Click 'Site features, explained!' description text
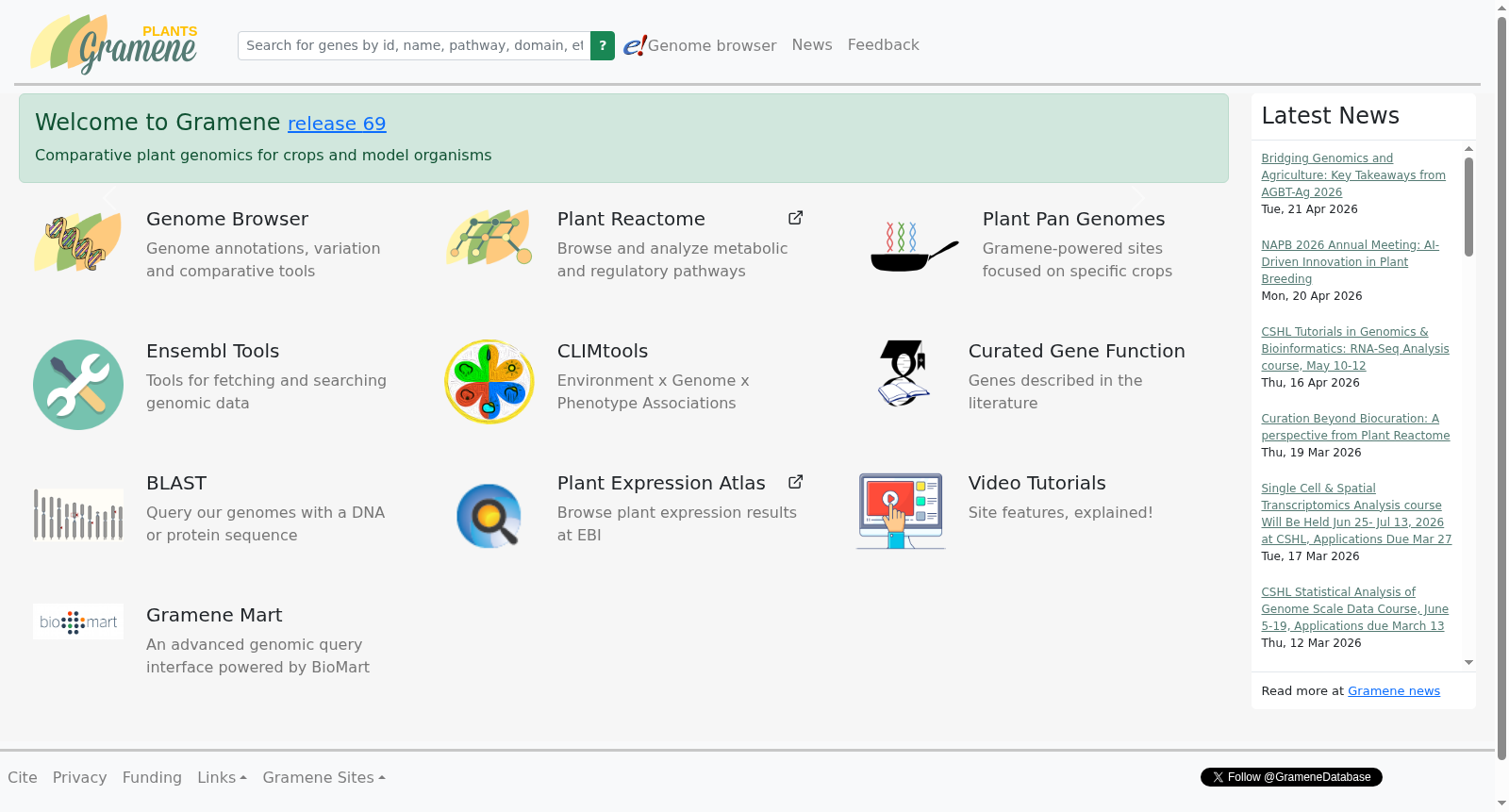 tap(1060, 512)
